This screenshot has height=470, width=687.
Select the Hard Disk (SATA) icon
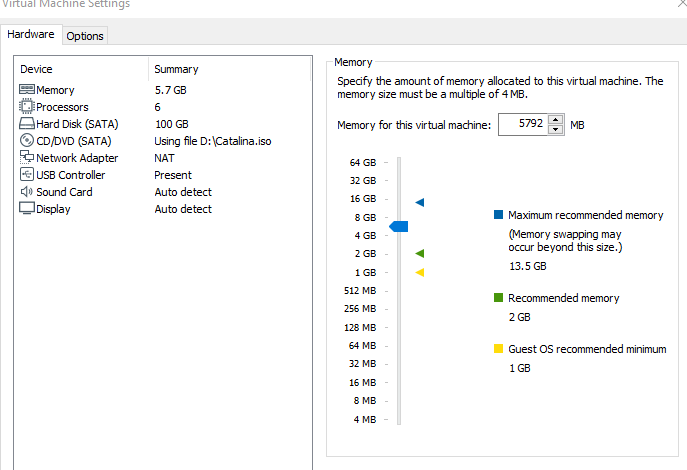[27, 124]
